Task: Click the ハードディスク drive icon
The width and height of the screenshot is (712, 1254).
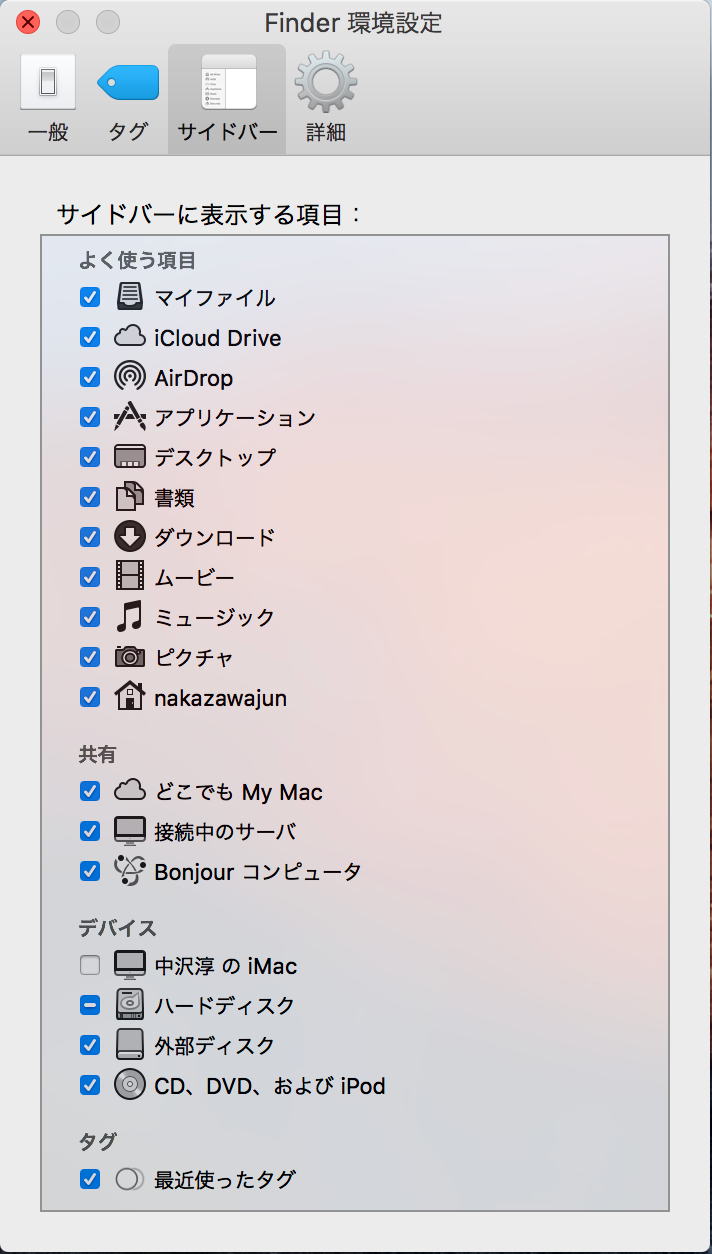Action: tap(130, 1005)
